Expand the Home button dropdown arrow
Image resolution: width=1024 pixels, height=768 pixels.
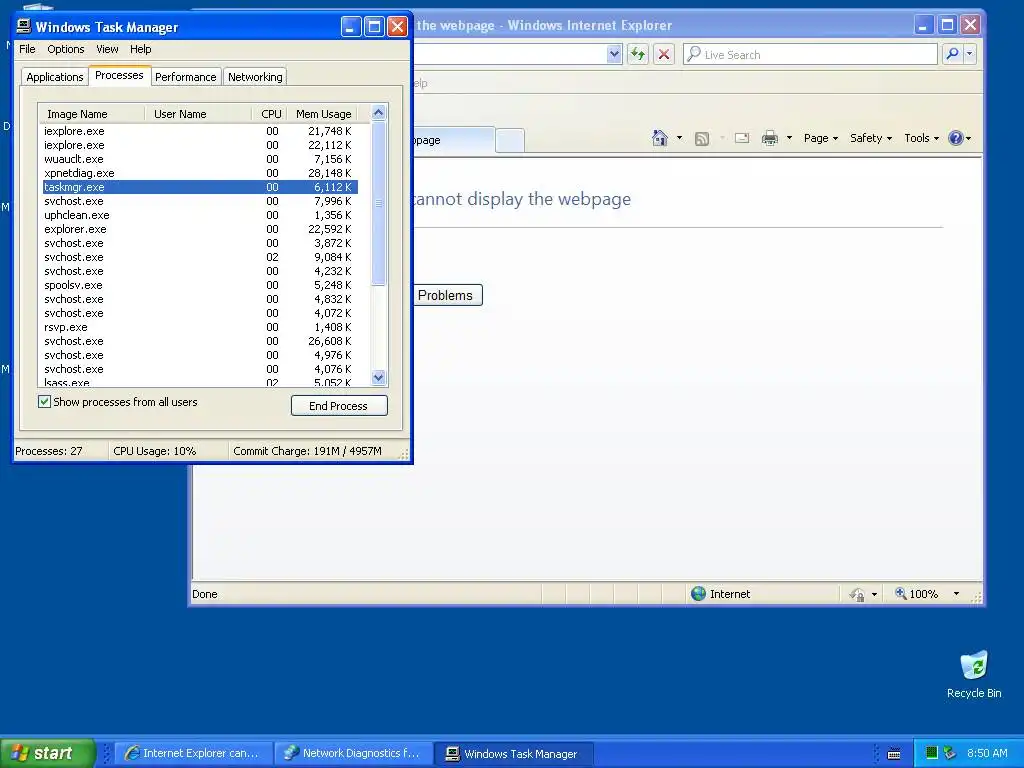pyautogui.click(x=679, y=138)
